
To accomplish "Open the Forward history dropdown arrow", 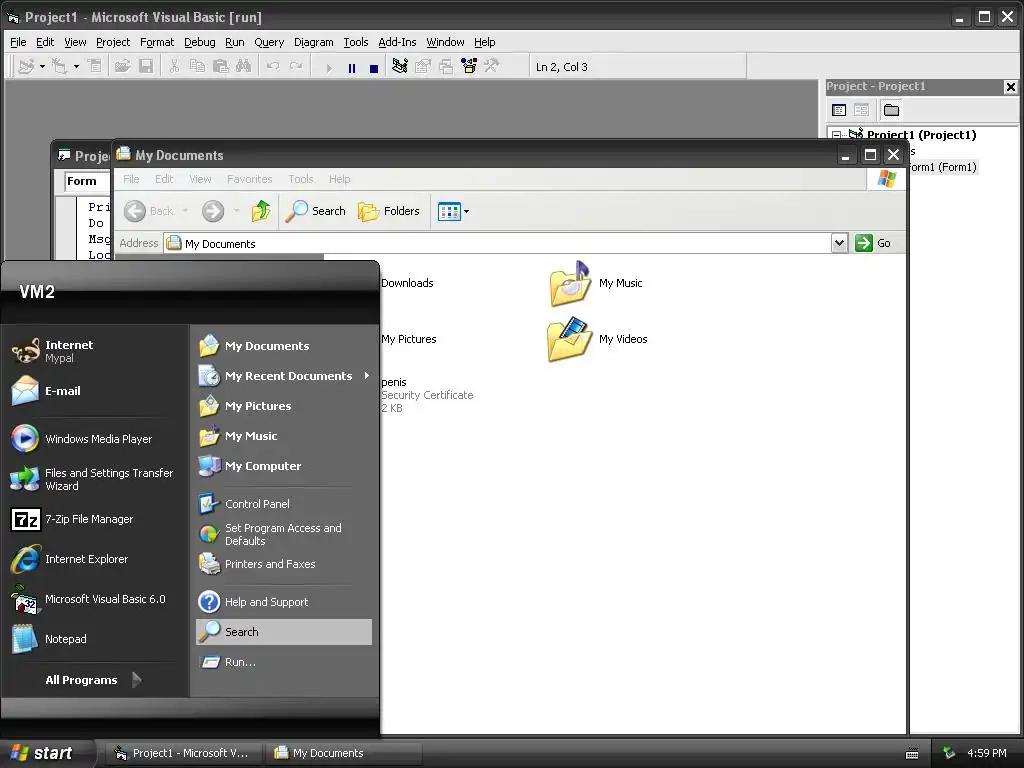I will tap(236, 211).
